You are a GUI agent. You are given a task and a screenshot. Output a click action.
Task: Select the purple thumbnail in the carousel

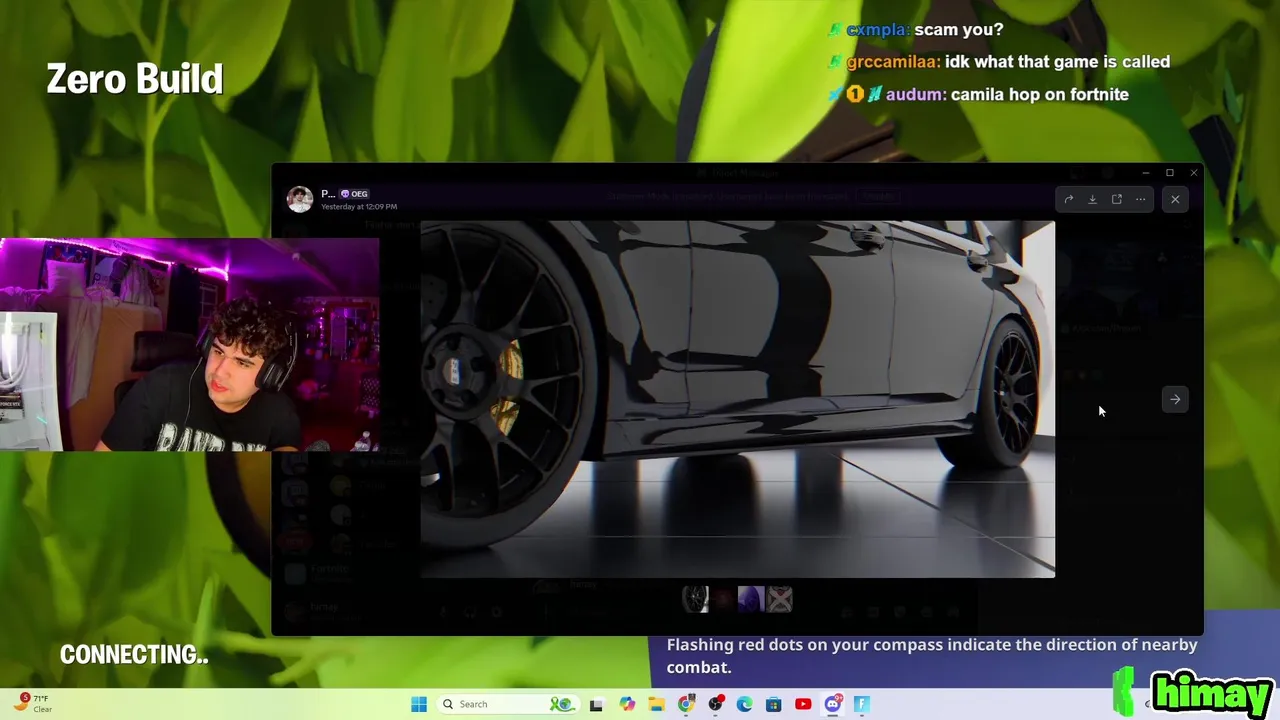pyautogui.click(x=751, y=599)
